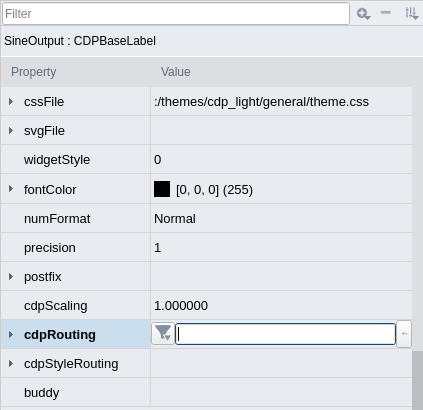Click in the Filter search field

(176, 14)
